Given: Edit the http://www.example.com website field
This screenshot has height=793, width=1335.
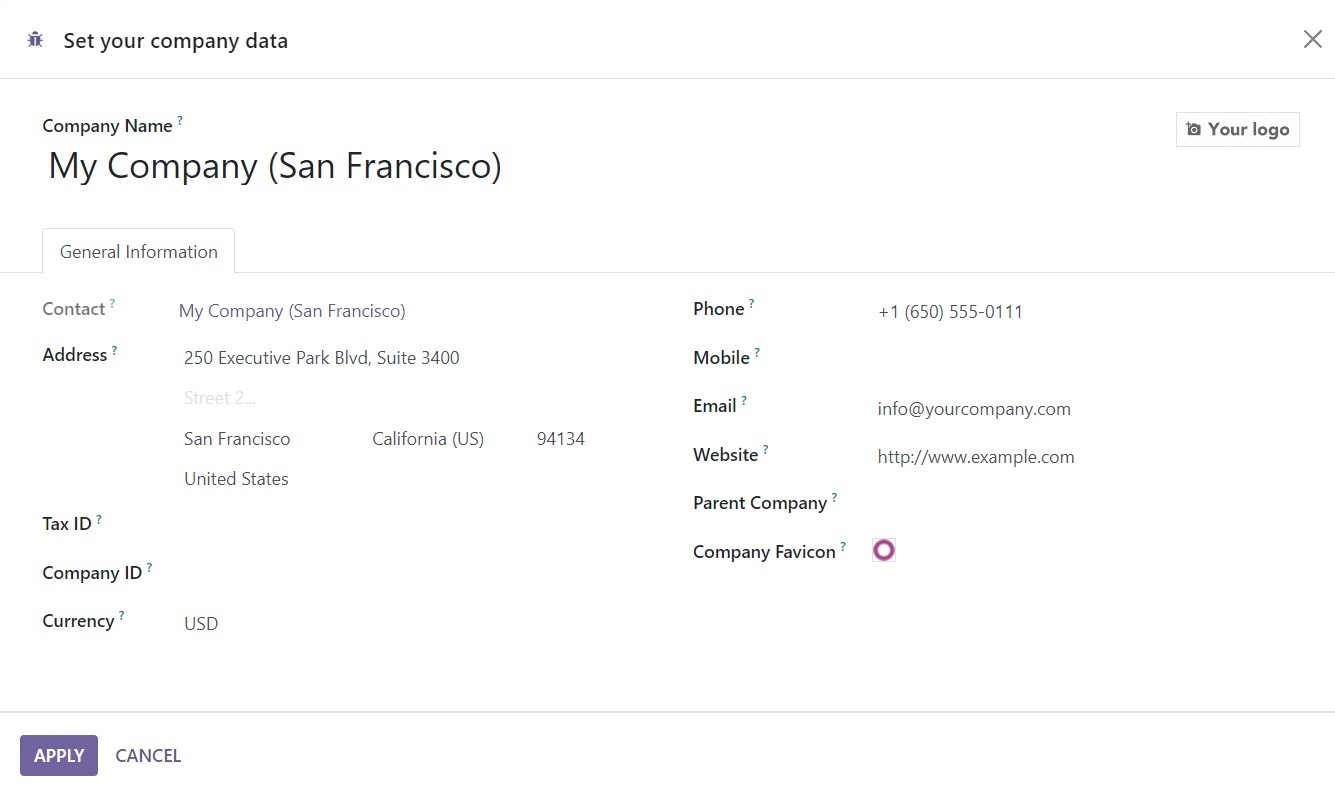Looking at the screenshot, I should pyautogui.click(x=1085, y=457).
